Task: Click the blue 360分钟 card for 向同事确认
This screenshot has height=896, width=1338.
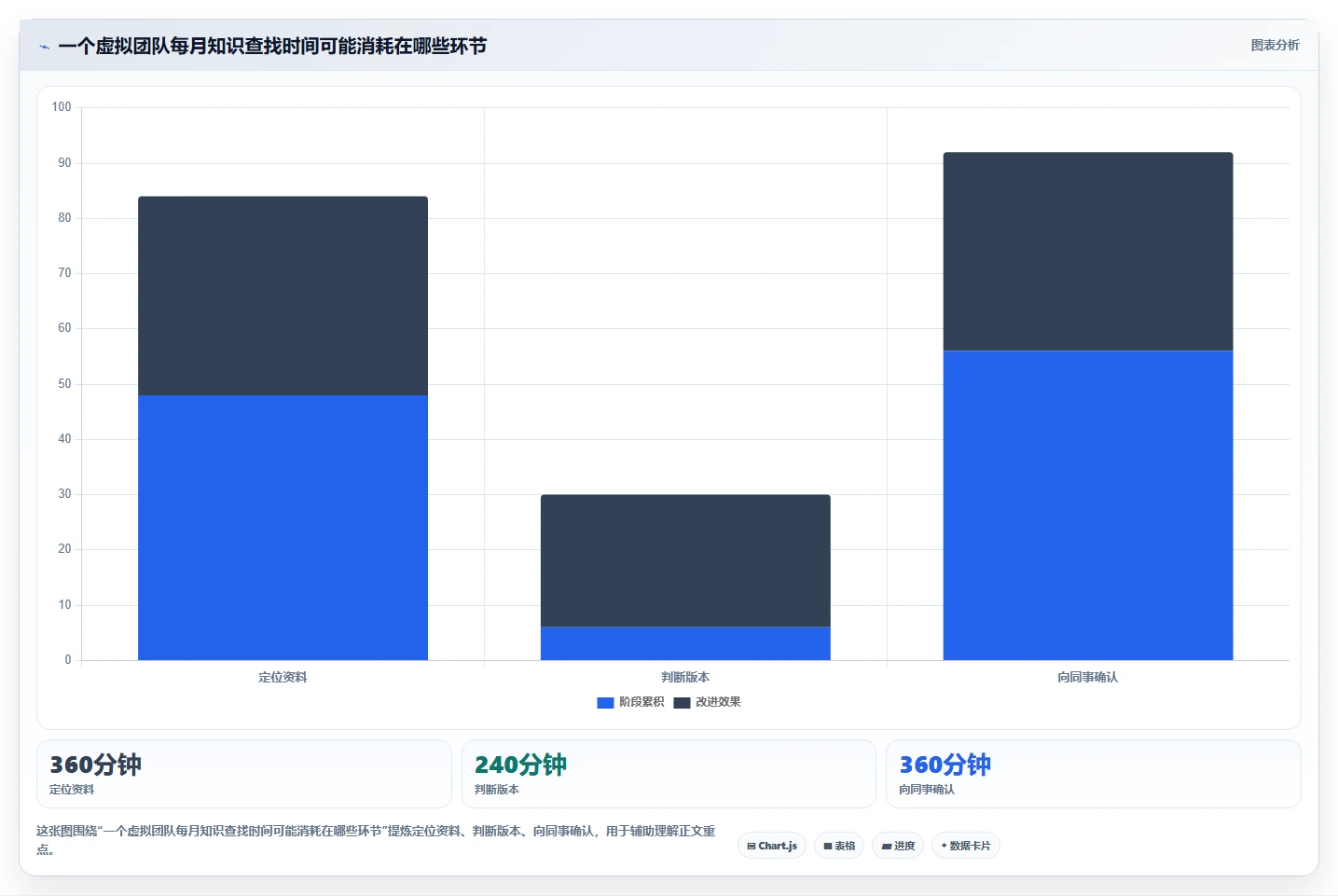Action: 1093,774
